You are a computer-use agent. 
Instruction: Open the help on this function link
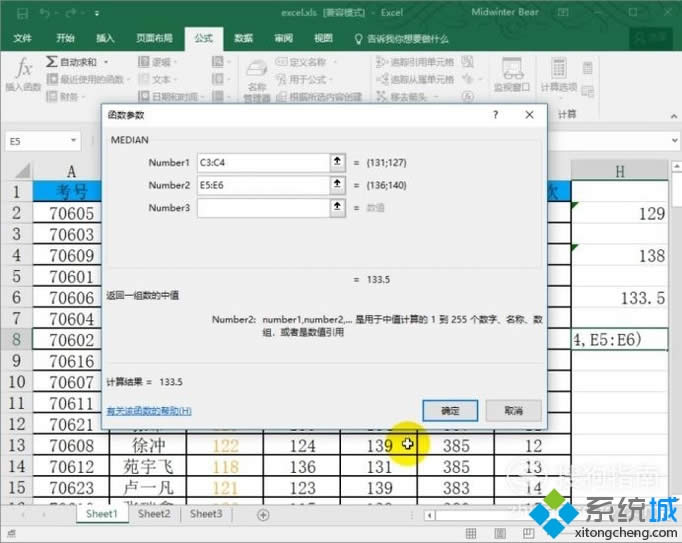(149, 411)
